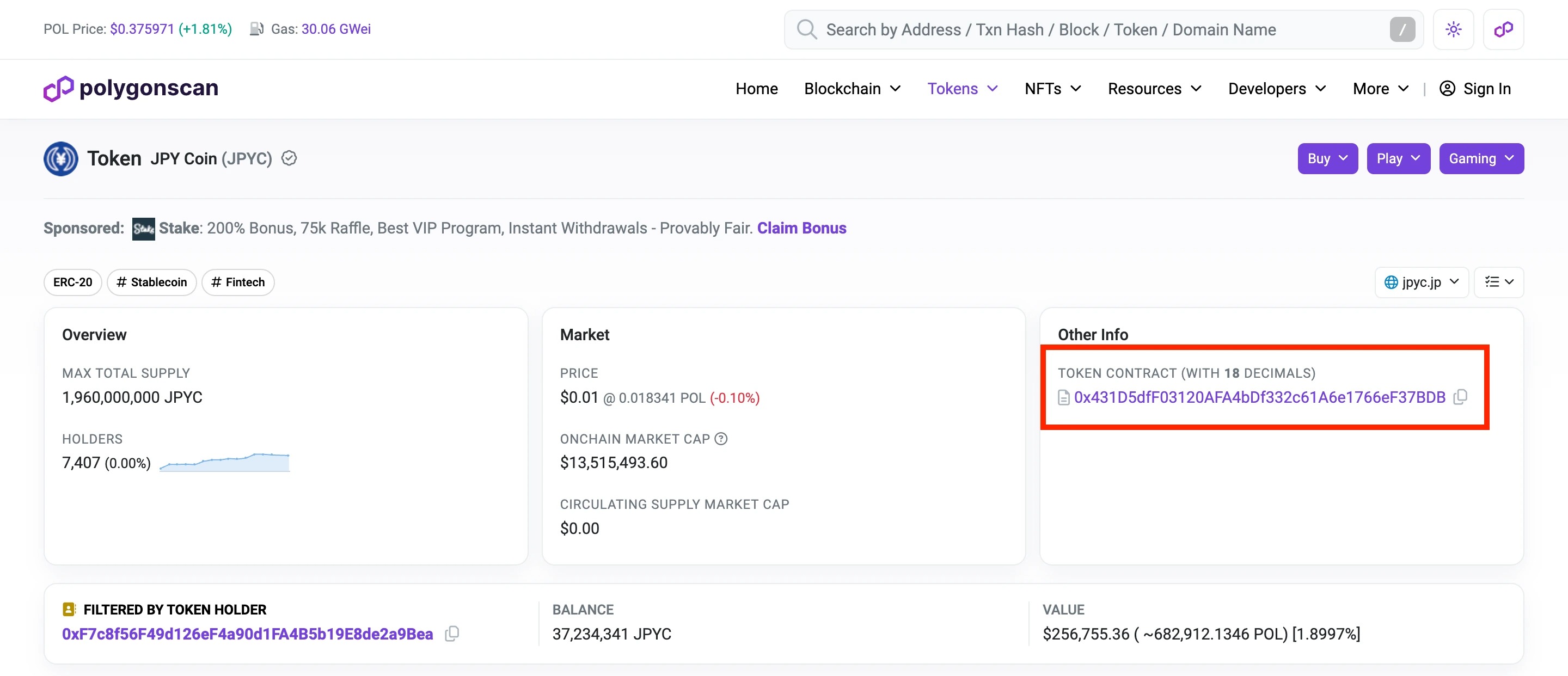This screenshot has width=1568, height=676.
Task: Click the balance 37,234,341 JPYC
Action: point(611,634)
